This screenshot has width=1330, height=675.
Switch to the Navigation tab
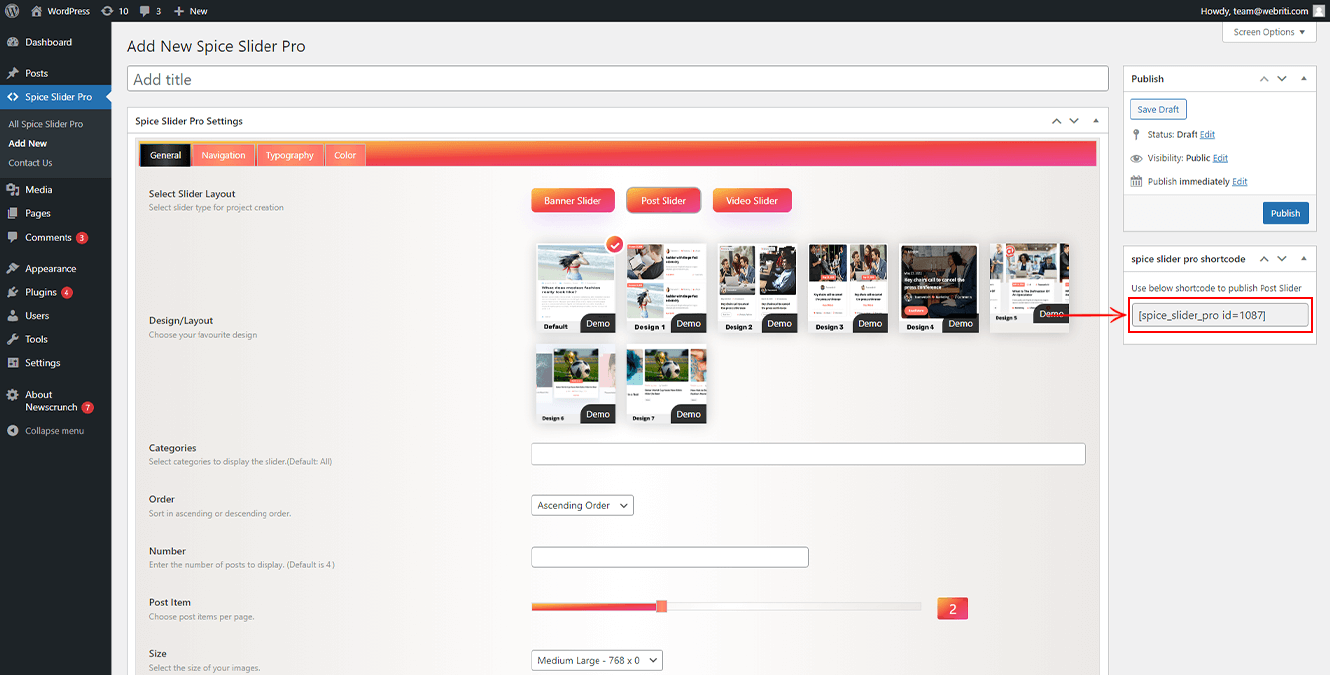pyautogui.click(x=223, y=155)
